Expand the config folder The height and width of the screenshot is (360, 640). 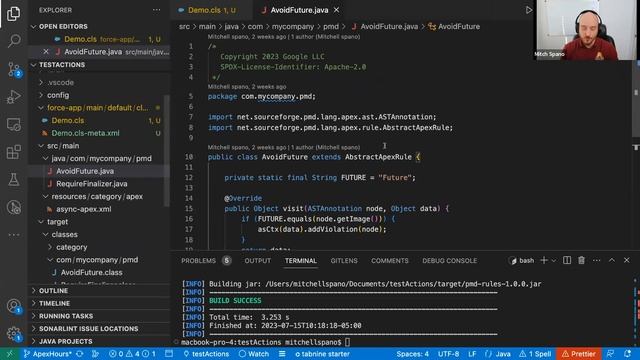coord(58,95)
